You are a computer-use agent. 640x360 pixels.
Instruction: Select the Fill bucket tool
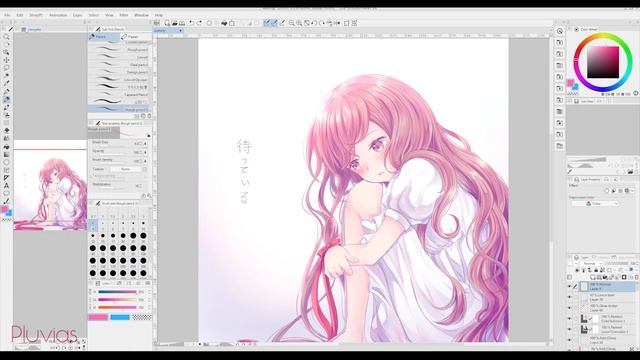[x=6, y=147]
